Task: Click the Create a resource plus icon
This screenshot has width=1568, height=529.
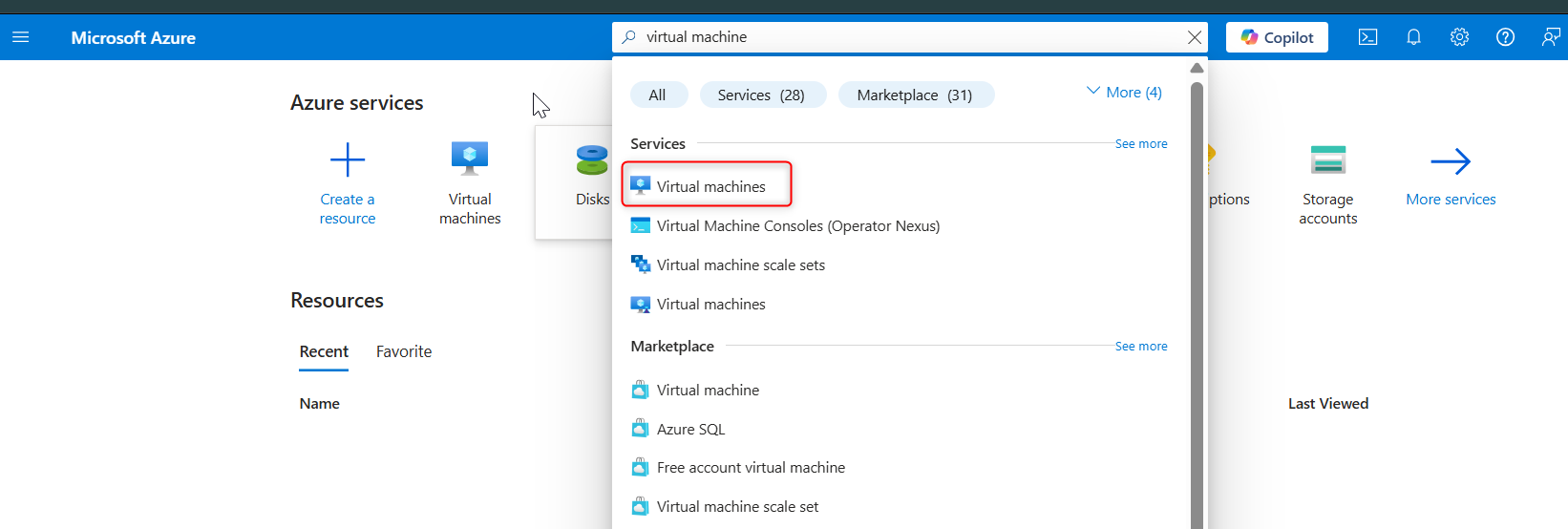Action: (x=348, y=159)
